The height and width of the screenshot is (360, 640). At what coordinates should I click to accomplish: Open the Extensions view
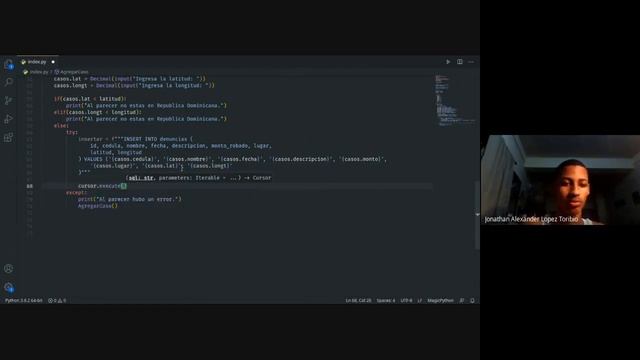[9, 137]
